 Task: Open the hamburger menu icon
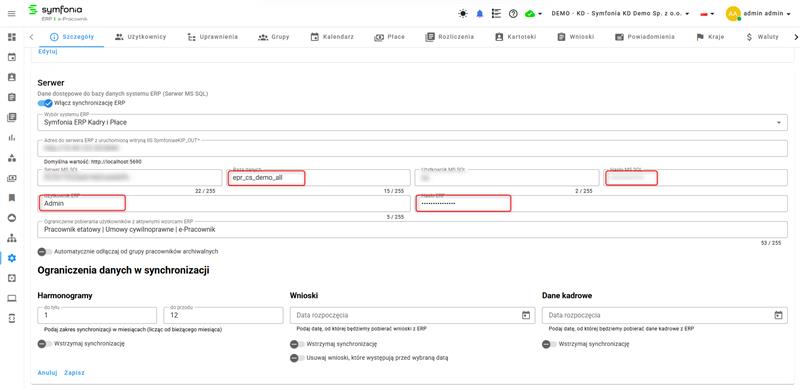click(x=12, y=14)
